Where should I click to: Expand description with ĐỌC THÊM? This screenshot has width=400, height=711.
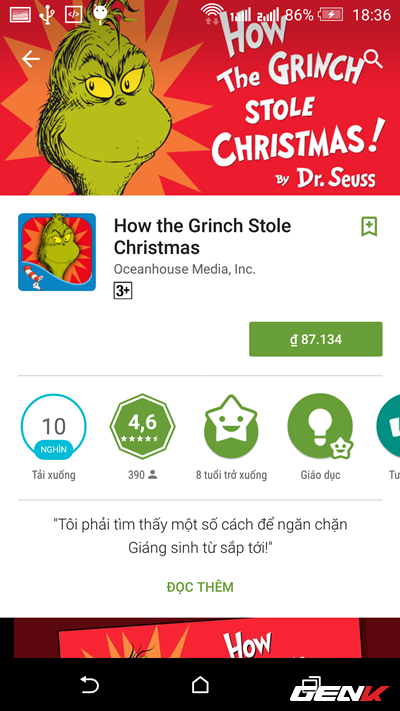200,587
